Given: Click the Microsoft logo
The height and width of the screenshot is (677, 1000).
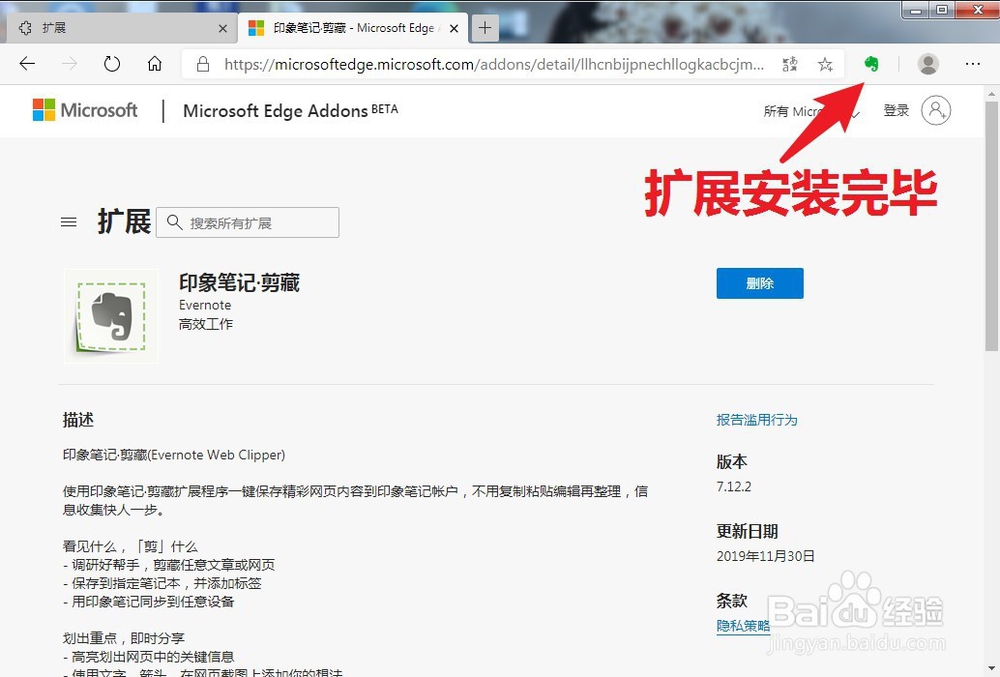Looking at the screenshot, I should click(x=85, y=110).
